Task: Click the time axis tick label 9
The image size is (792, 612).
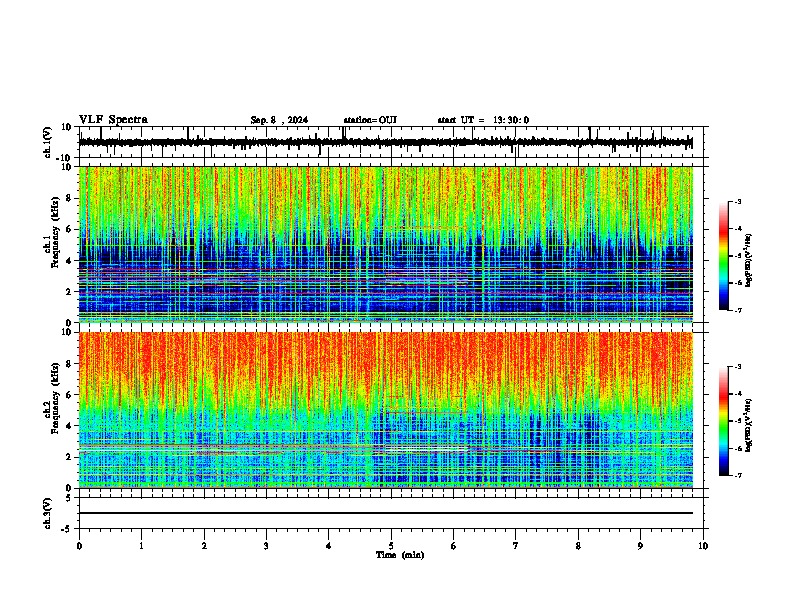Action: (640, 546)
